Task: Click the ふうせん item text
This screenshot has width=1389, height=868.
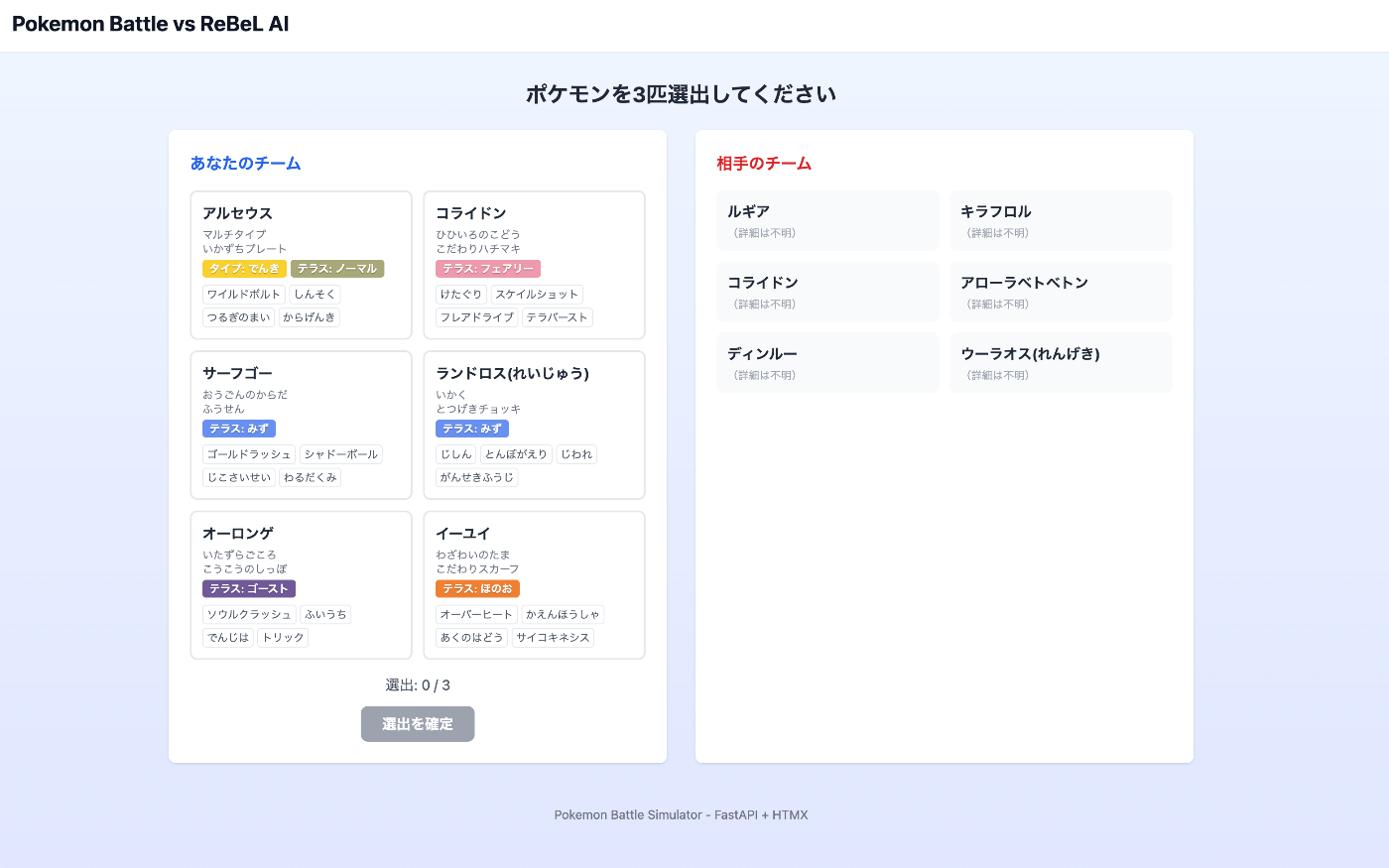Action: 223,409
